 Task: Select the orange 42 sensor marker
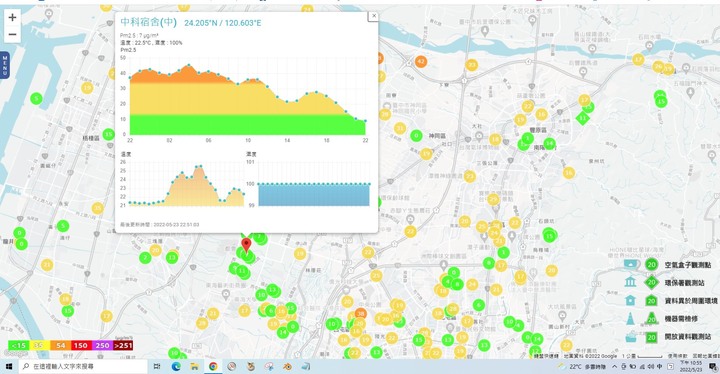[421, 61]
